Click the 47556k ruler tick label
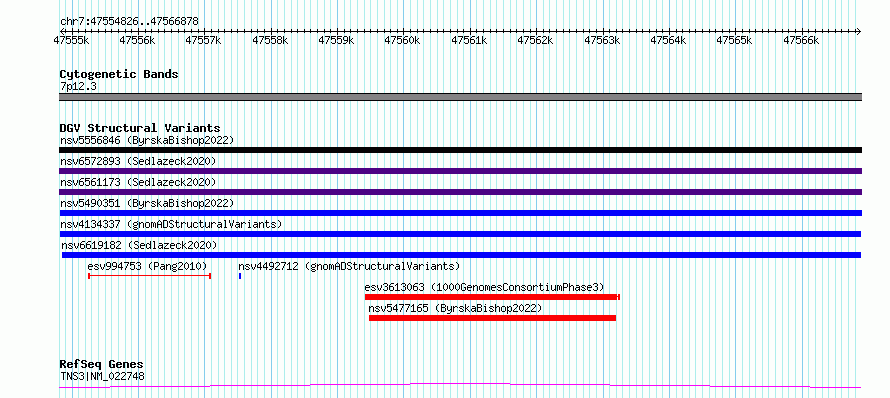This screenshot has height=398, width=890. point(138,40)
